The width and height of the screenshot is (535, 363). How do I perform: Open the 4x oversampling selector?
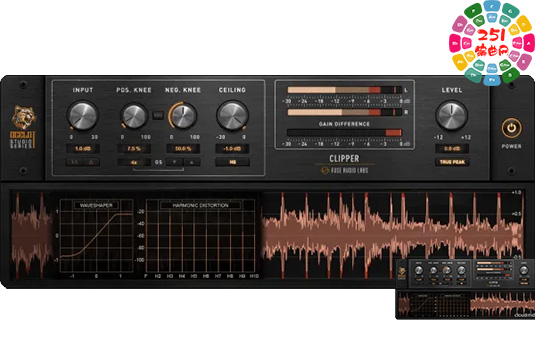pyautogui.click(x=134, y=162)
